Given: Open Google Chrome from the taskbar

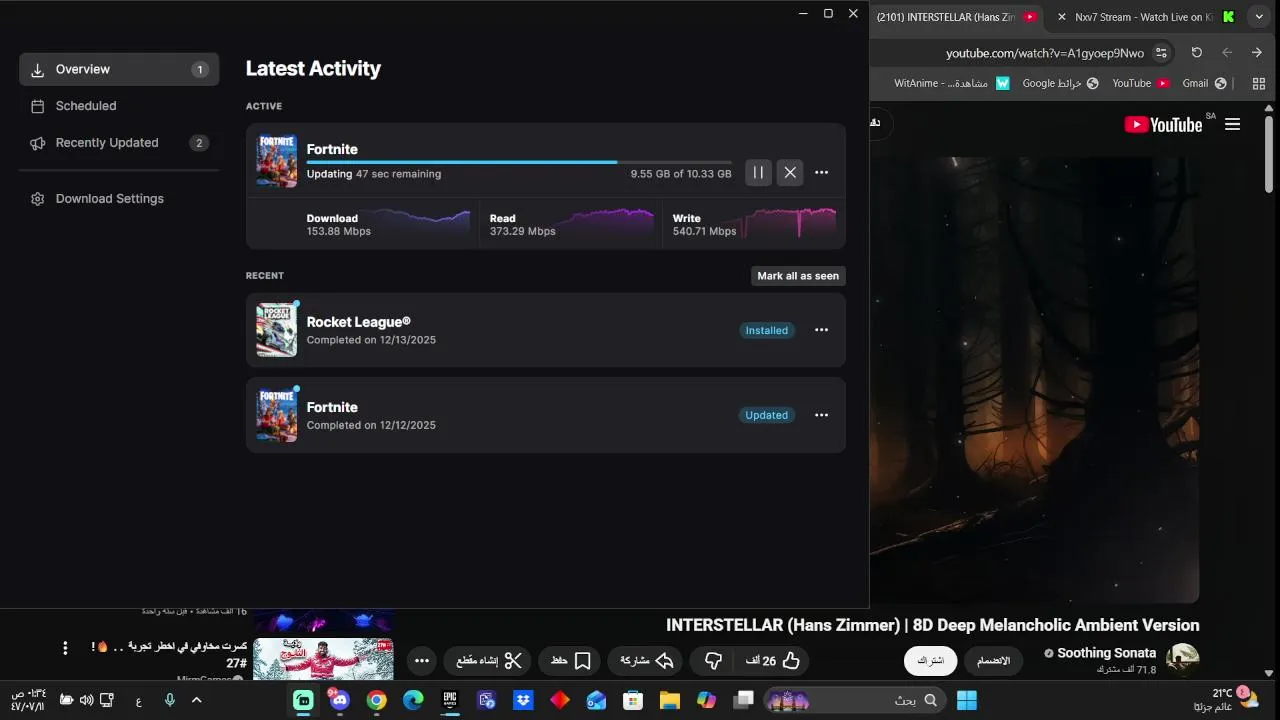Looking at the screenshot, I should coord(377,701).
